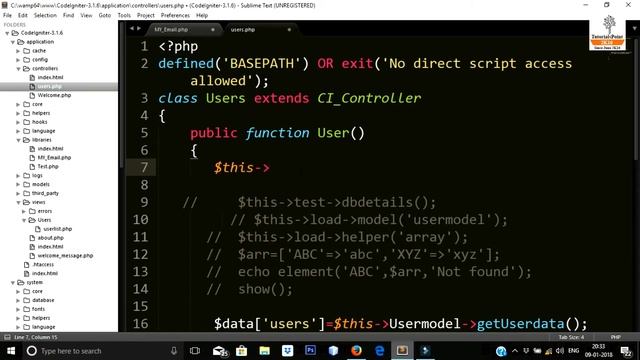Click the next tab arrow
Viewport: 640px width, 360px height.
tap(139, 29)
